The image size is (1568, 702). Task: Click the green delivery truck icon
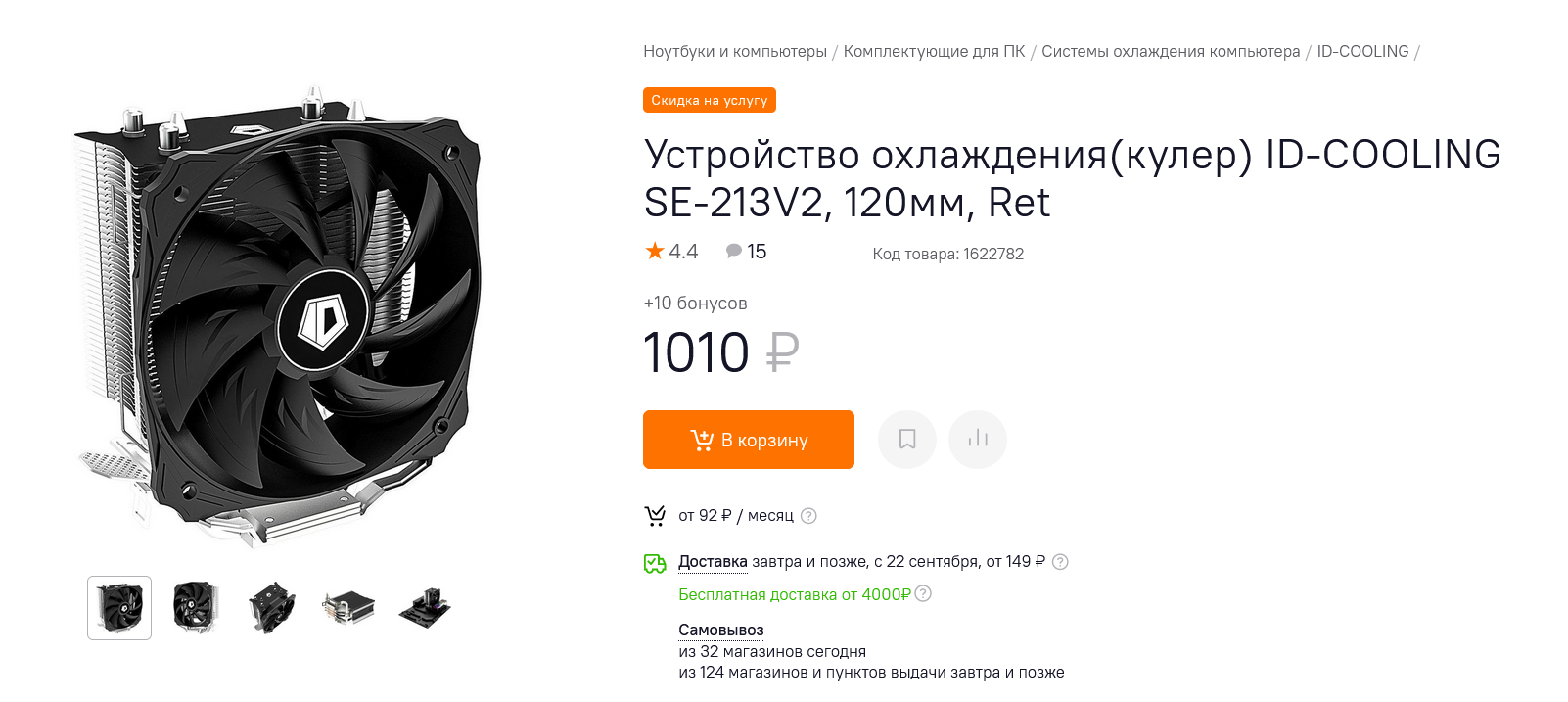click(x=655, y=563)
